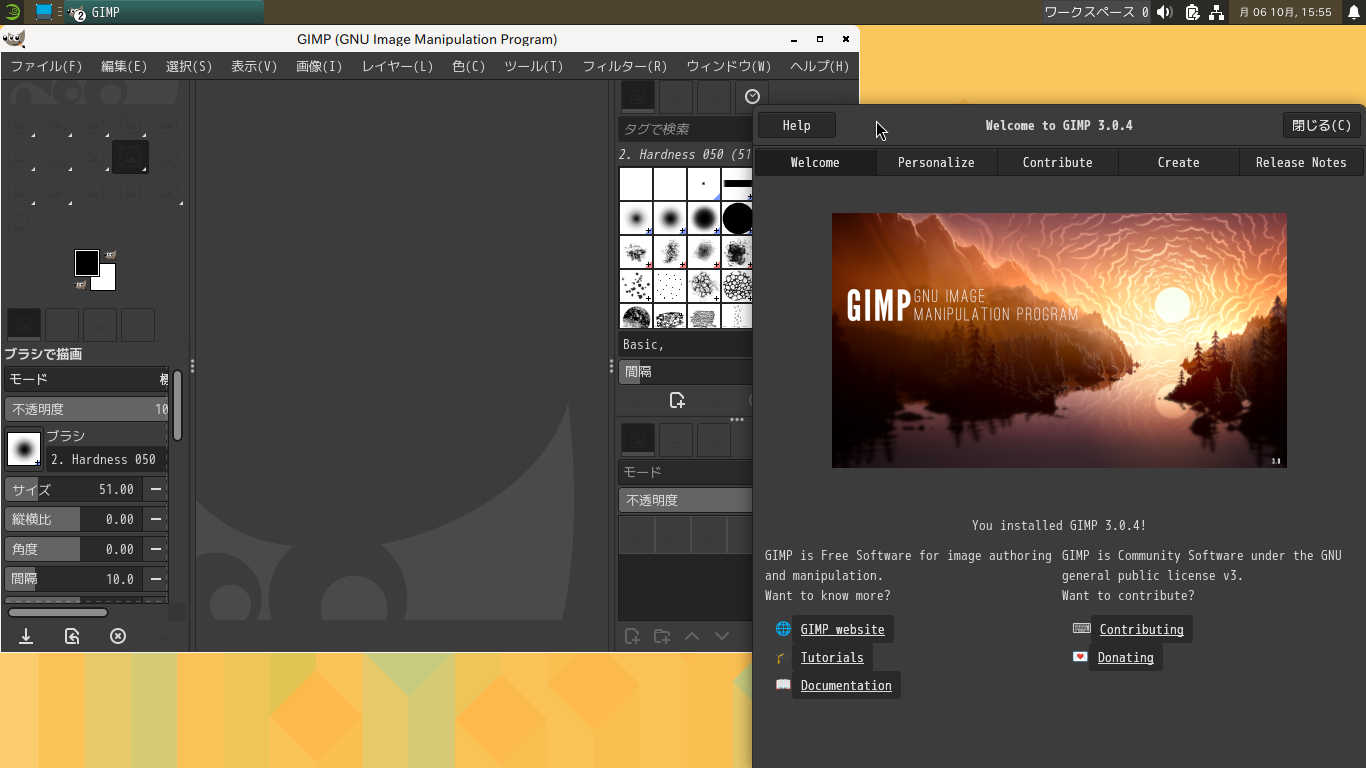Open the ウィンドウ(W) menu
Image resolution: width=1366 pixels, height=768 pixels.
tap(728, 66)
